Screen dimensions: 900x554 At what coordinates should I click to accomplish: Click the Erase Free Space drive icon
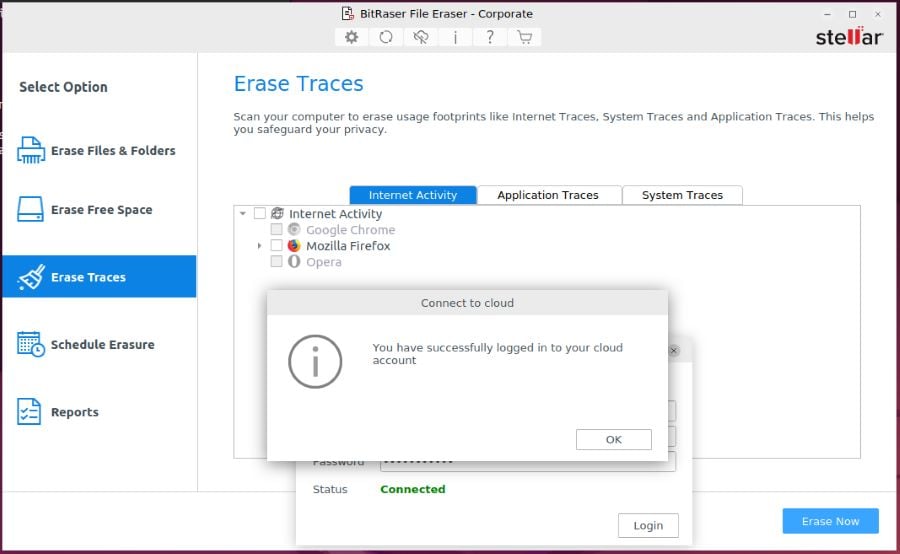(30, 210)
